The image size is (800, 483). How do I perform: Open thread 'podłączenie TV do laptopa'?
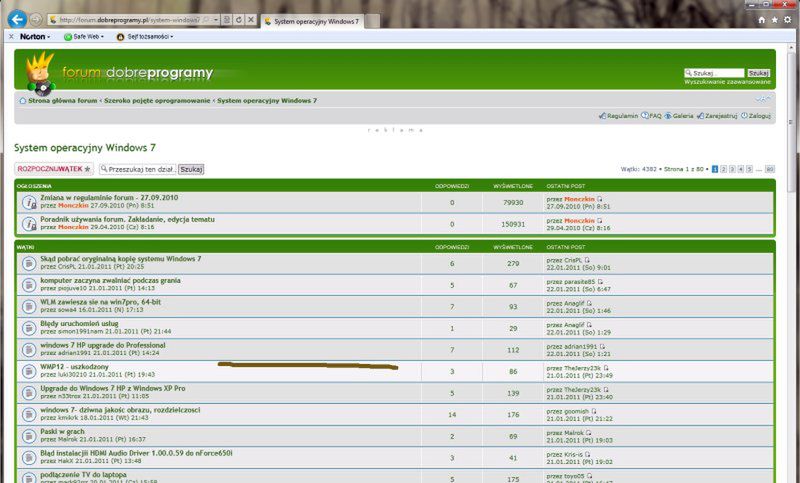tap(83, 474)
